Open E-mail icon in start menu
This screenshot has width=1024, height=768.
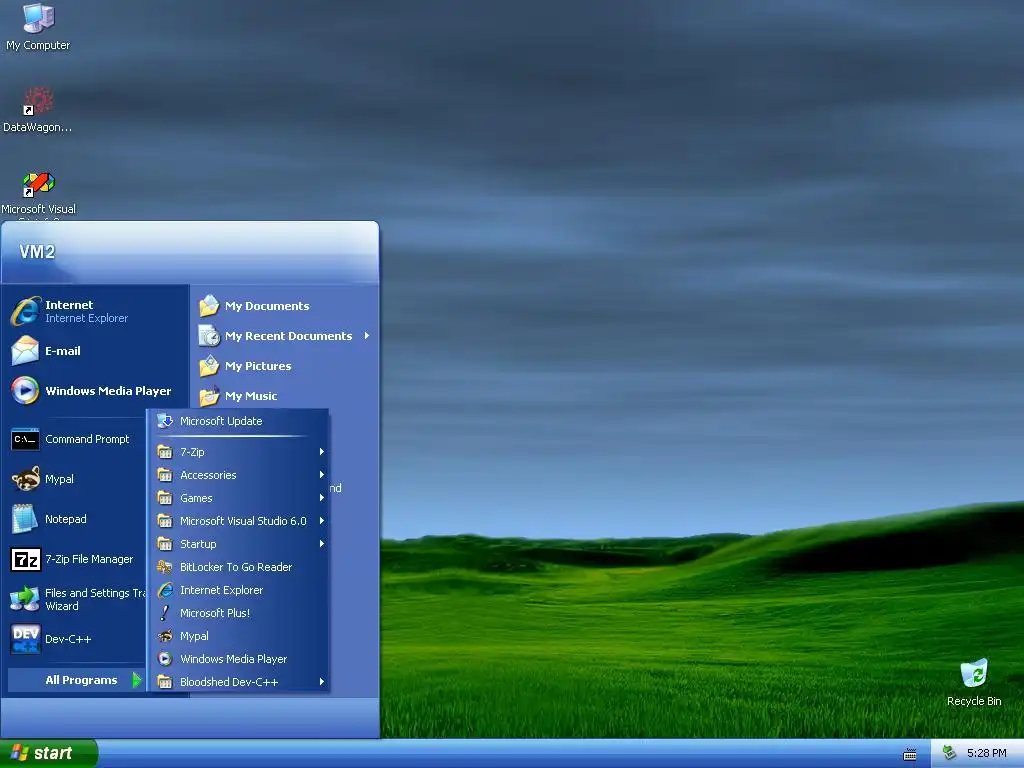tap(25, 351)
